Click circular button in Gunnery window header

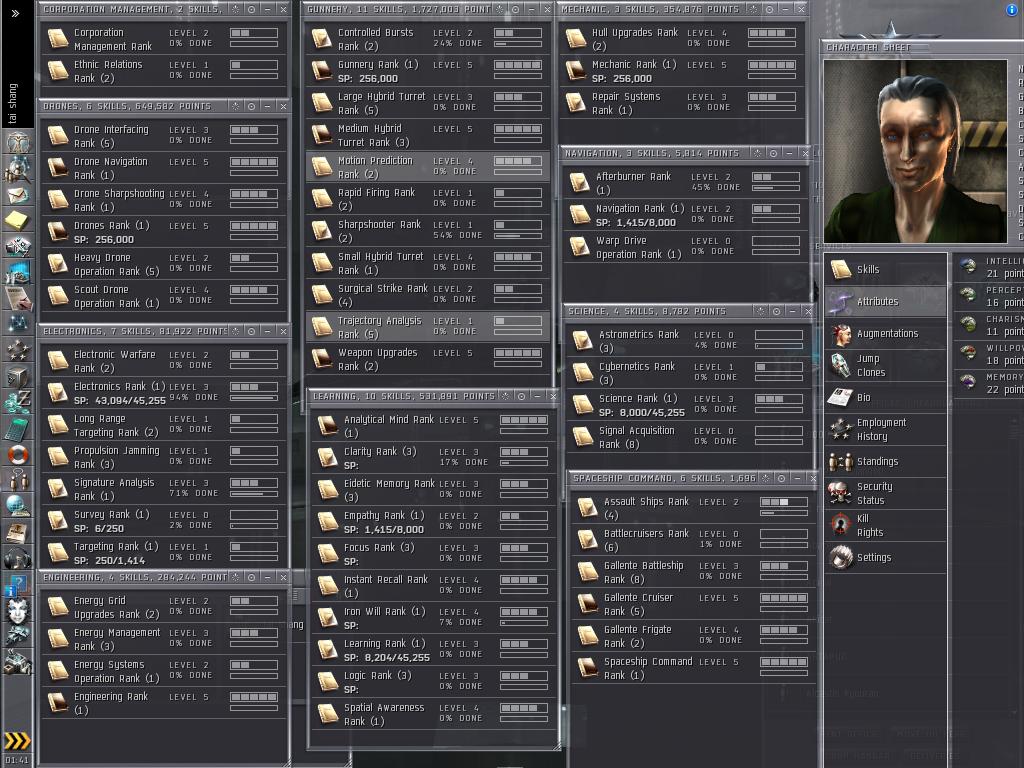pos(515,9)
